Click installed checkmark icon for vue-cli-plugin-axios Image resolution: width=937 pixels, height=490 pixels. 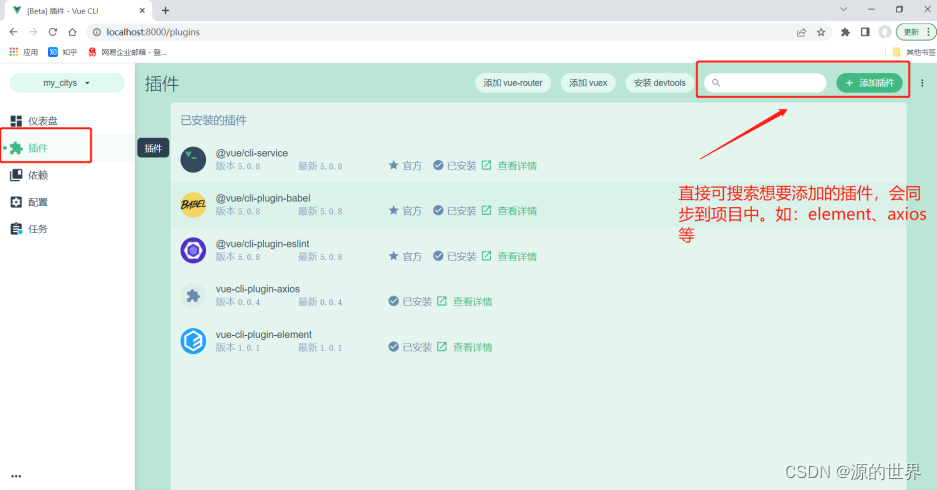393,301
